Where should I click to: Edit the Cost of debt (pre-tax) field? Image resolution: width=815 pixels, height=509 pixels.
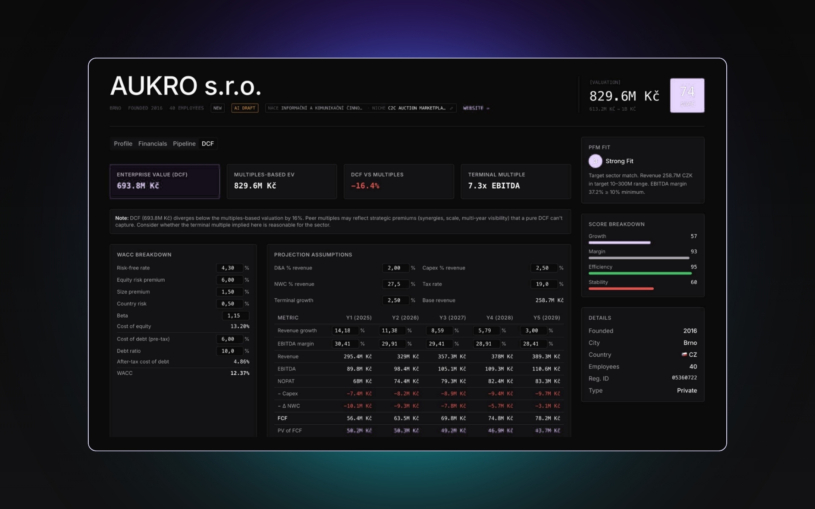coord(229,339)
